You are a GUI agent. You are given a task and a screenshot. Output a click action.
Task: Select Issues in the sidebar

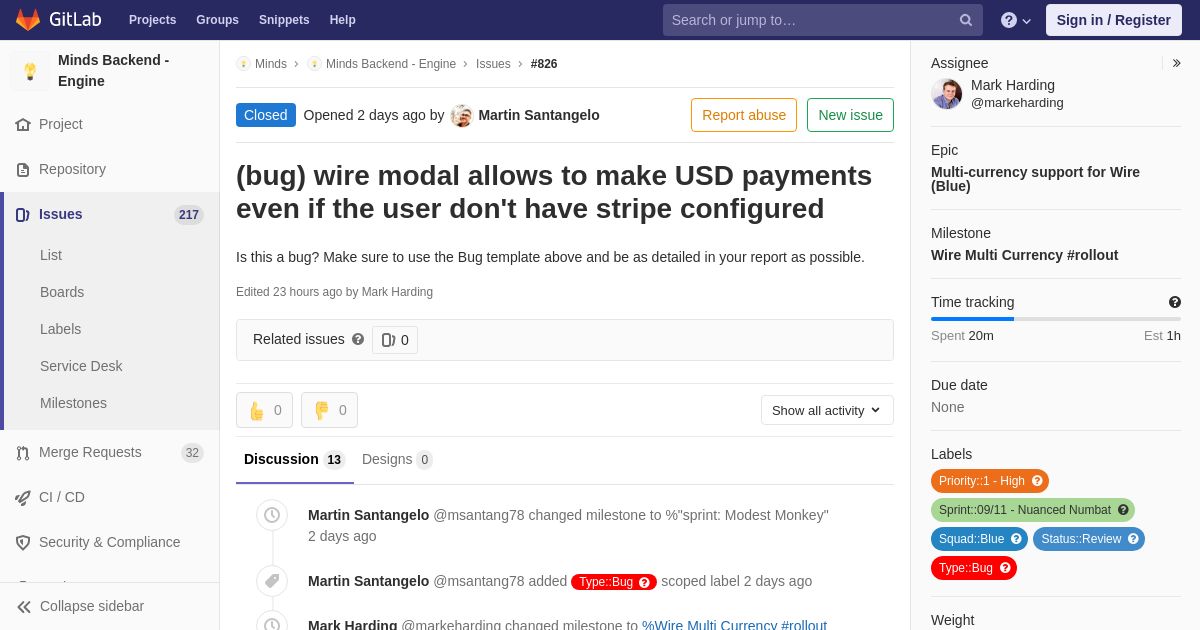pos(110,214)
